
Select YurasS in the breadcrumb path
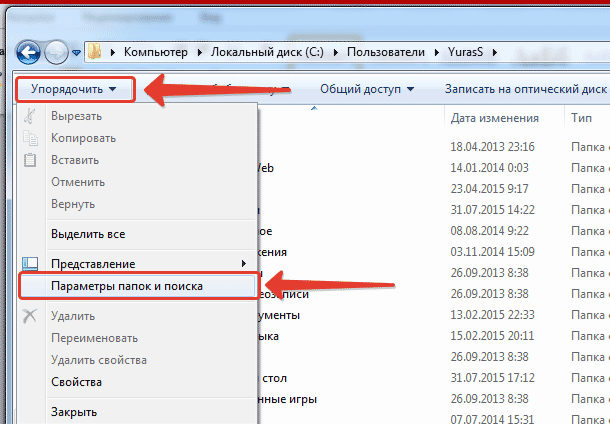point(465,52)
